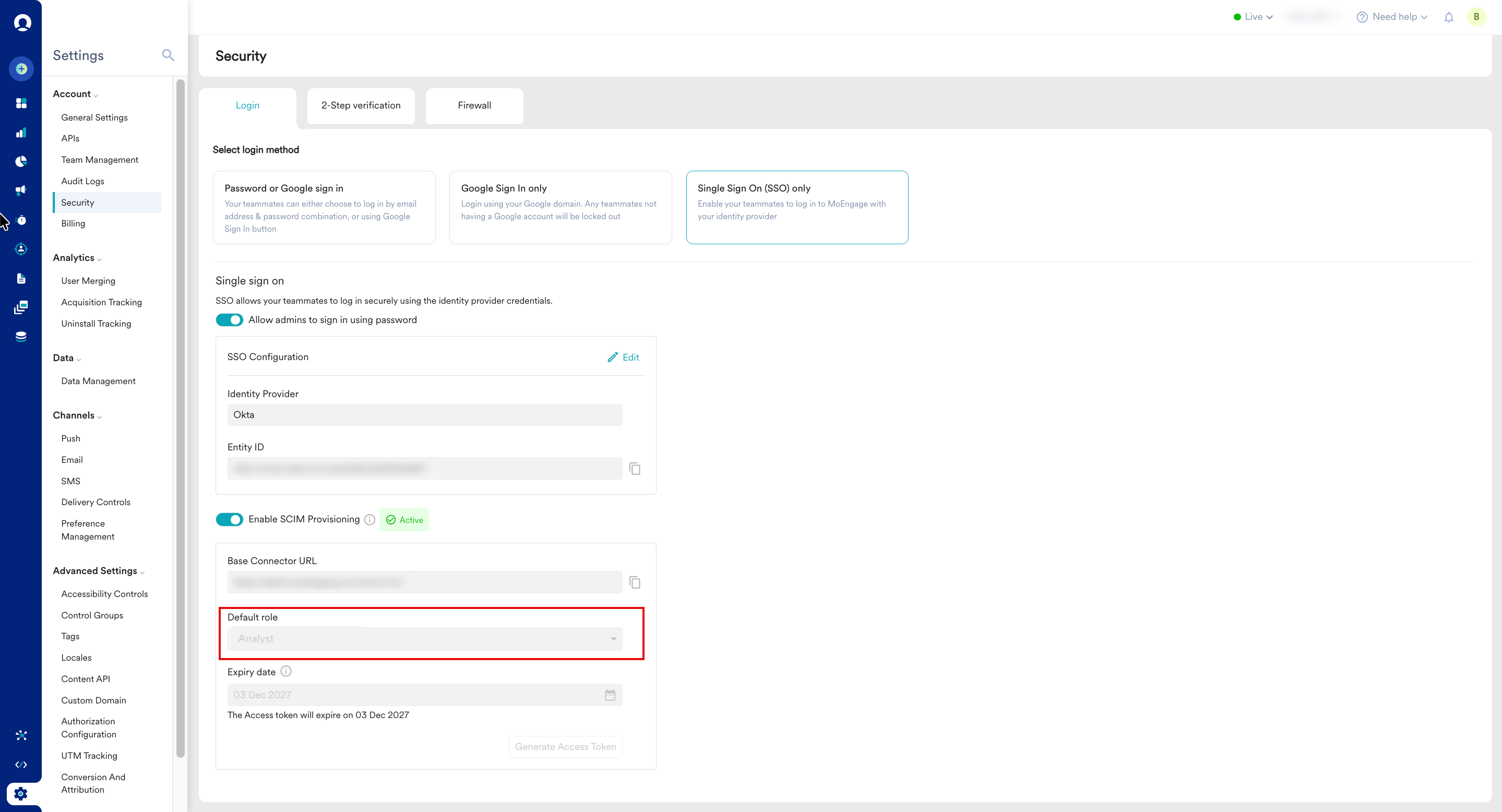Screen dimensions: 1502x812
Task: Open the calendar icon for Expiry date
Action: click(x=610, y=695)
